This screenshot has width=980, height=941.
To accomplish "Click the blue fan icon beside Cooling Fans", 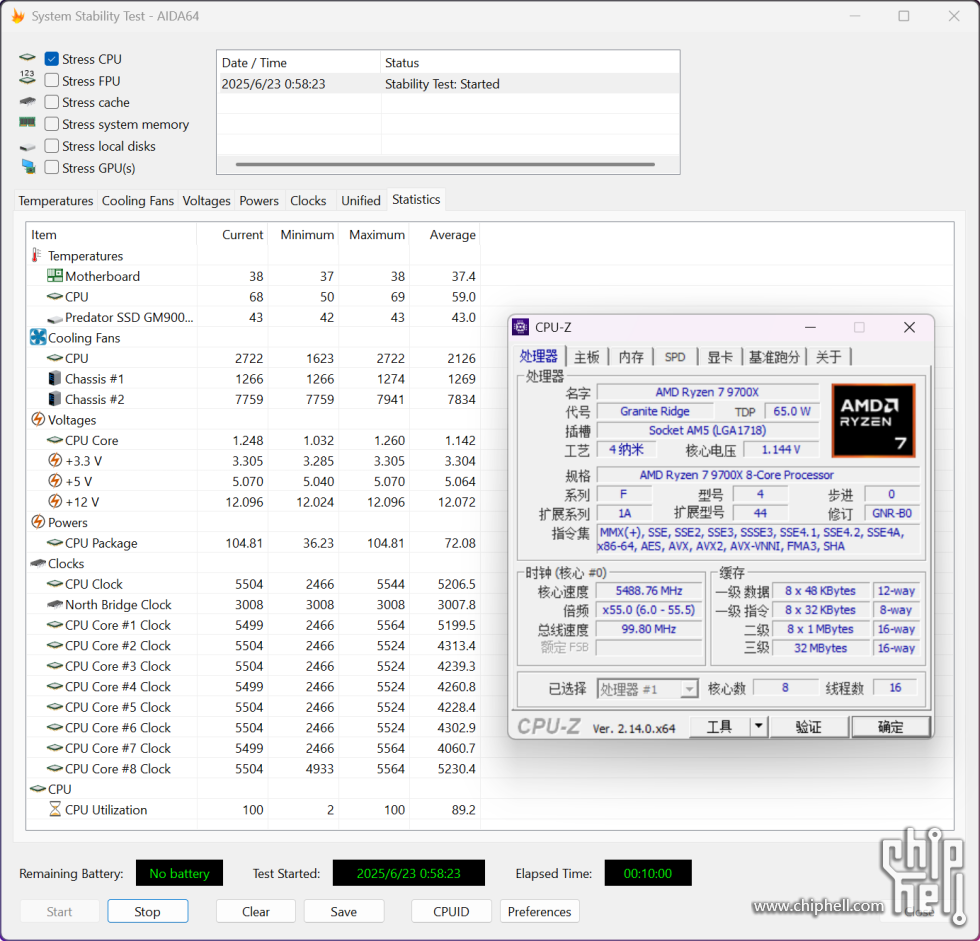I will pyautogui.click(x=38, y=337).
